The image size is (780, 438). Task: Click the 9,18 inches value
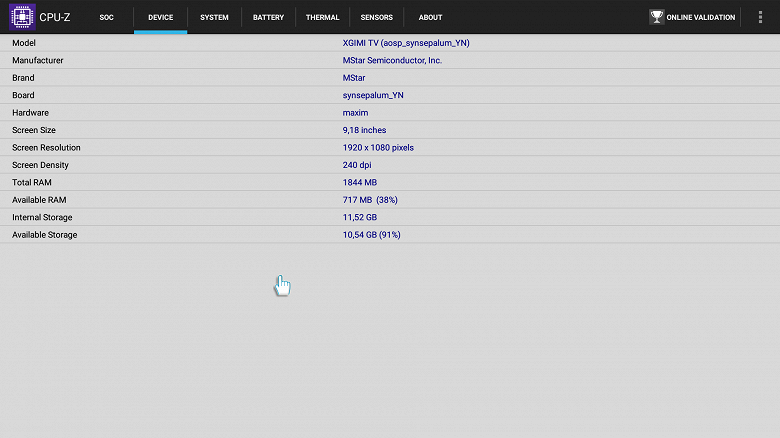click(364, 130)
